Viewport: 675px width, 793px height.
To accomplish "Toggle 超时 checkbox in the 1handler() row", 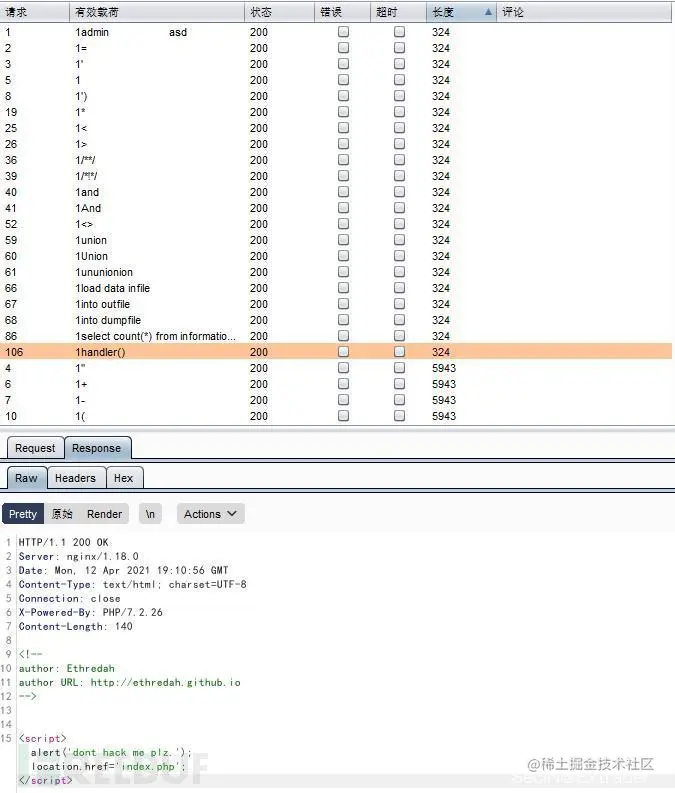I will pyautogui.click(x=399, y=351).
